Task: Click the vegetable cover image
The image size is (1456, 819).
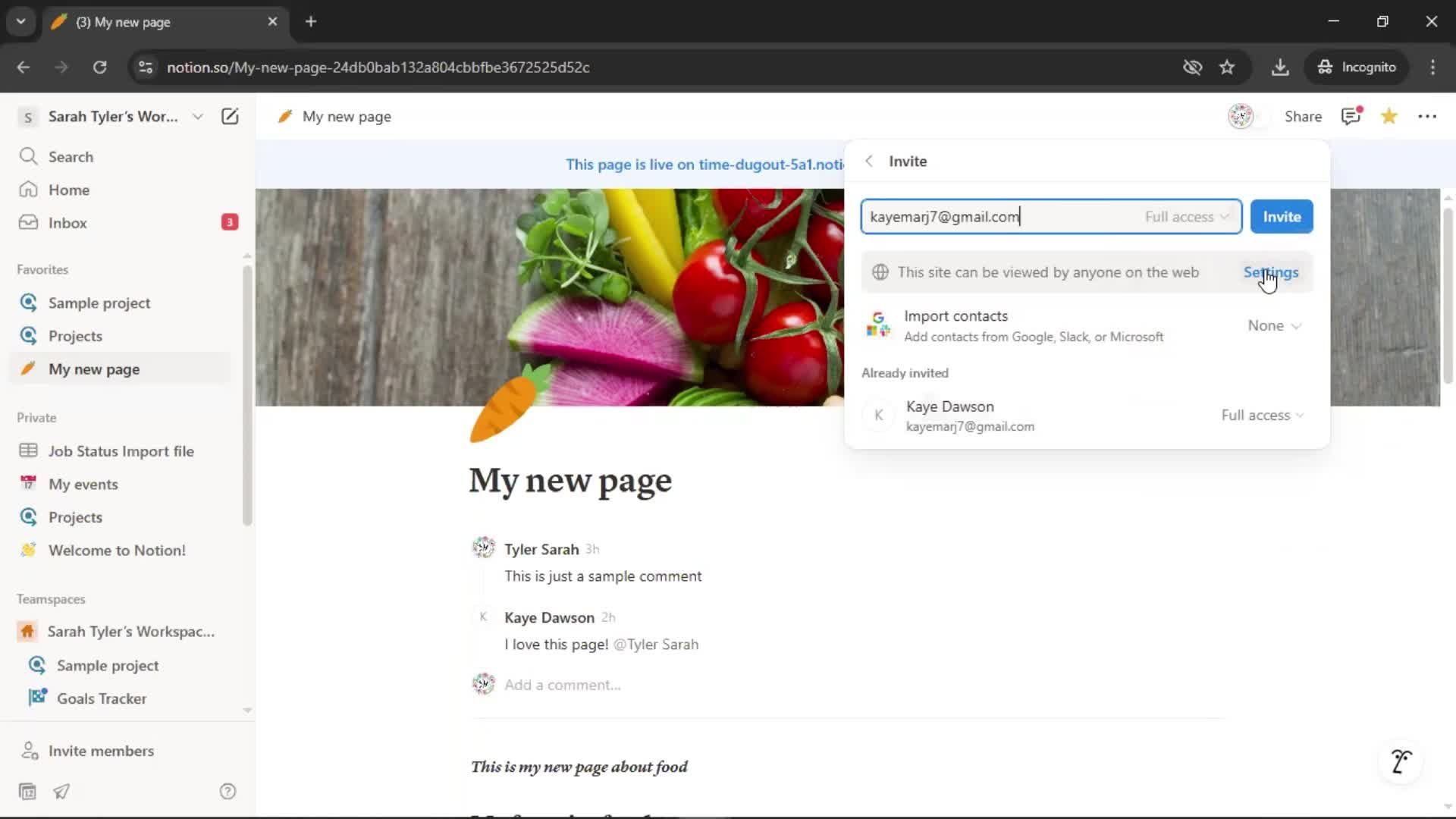Action: 549,296
